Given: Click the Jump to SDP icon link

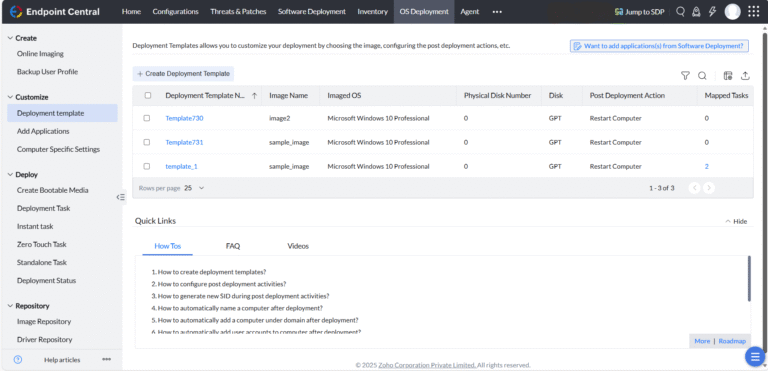Looking at the screenshot, I should (639, 12).
